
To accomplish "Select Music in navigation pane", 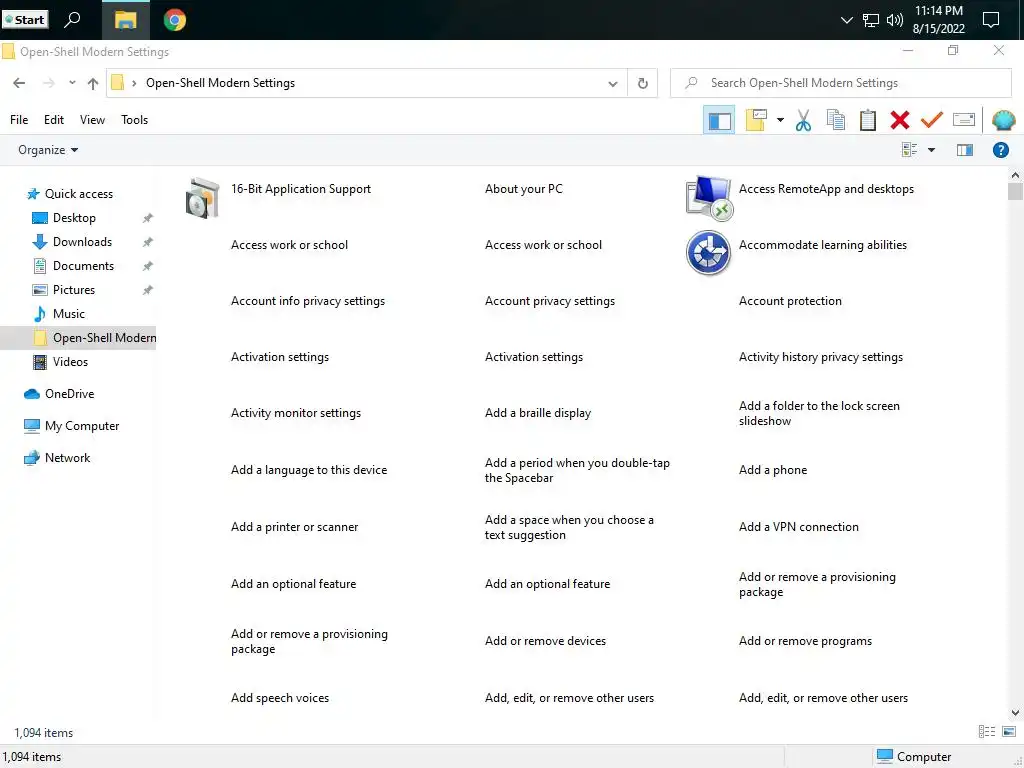I will tap(69, 314).
